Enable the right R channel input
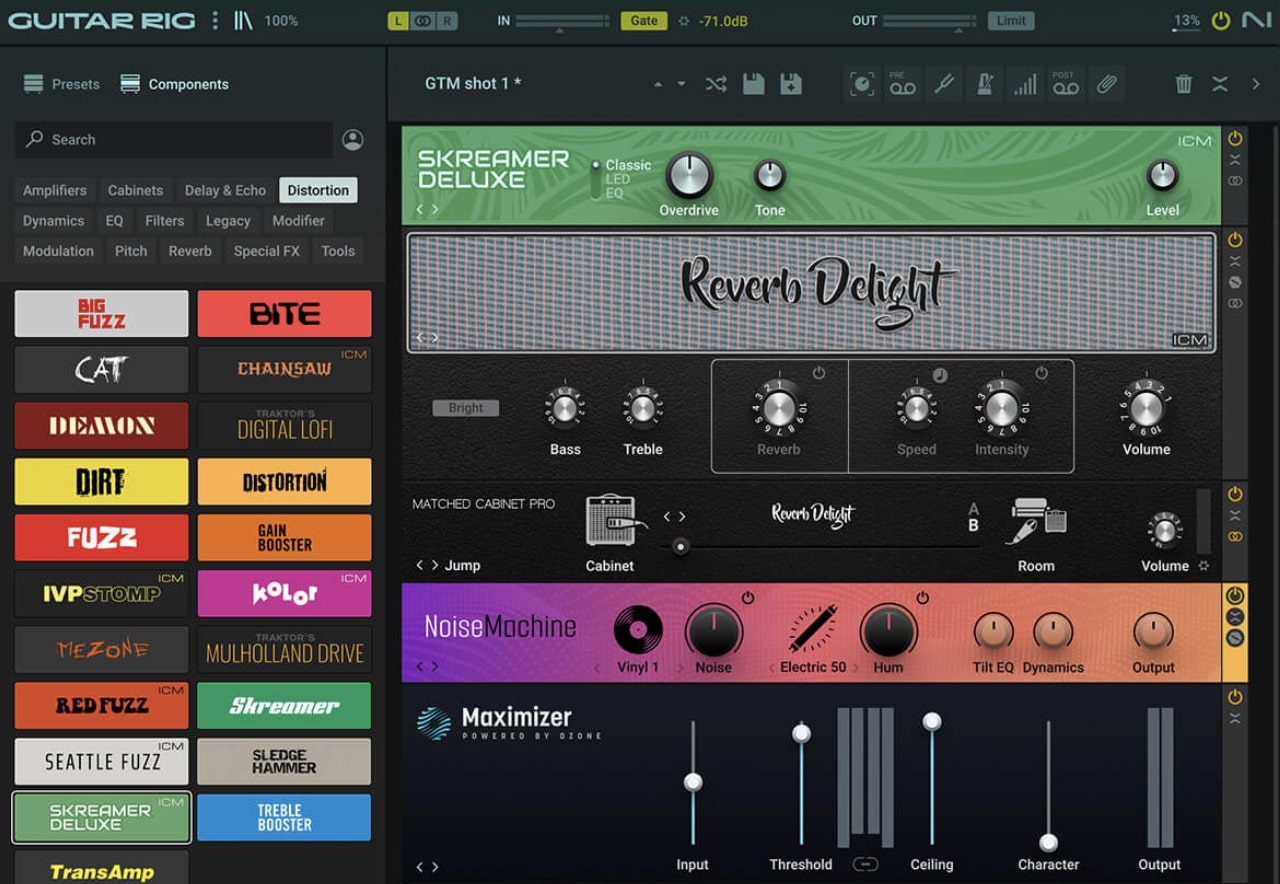The image size is (1280, 884). pos(446,20)
